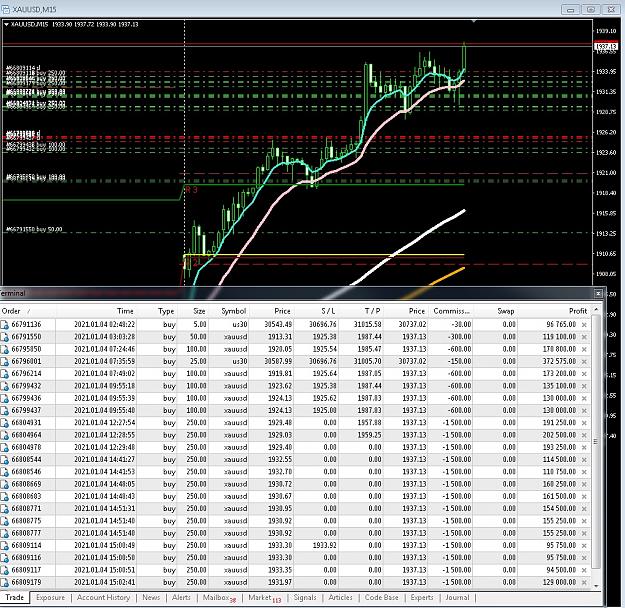Click the order icon for ticket 66791550

[5, 337]
